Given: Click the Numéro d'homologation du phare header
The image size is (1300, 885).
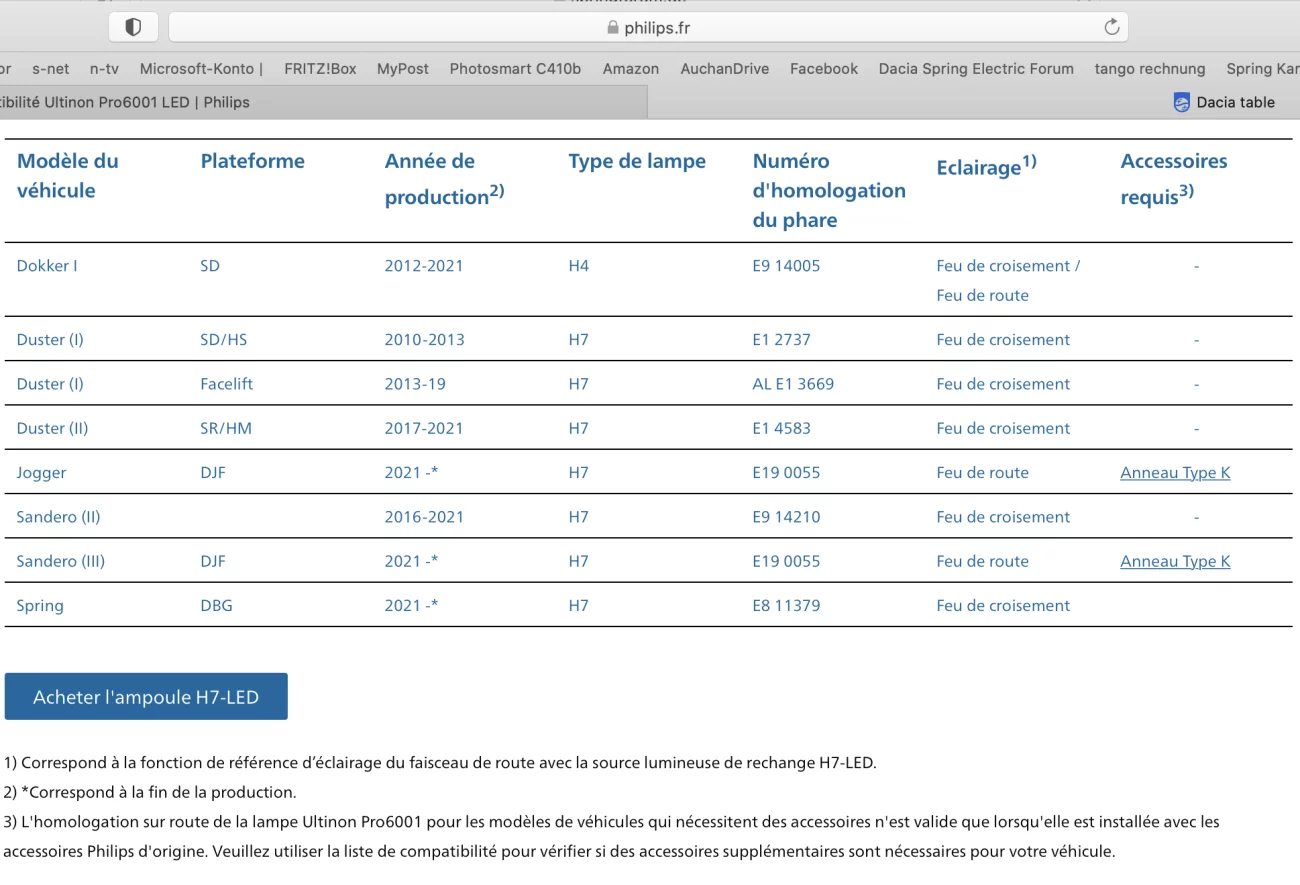Looking at the screenshot, I should click(829, 190).
